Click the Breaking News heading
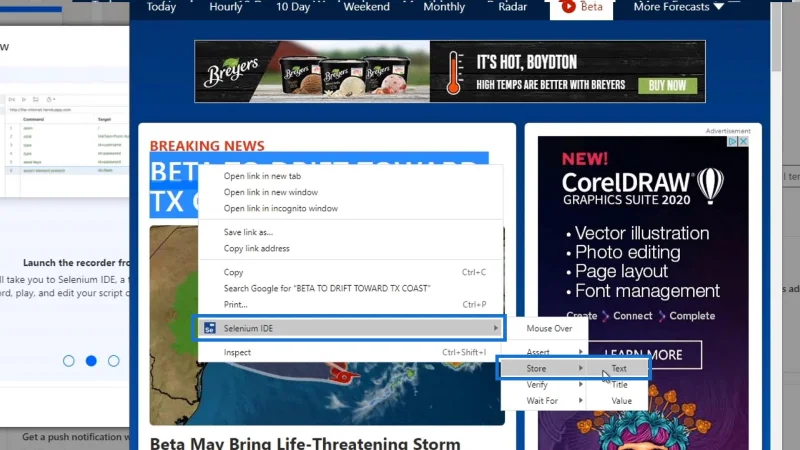The height and width of the screenshot is (450, 800). 207,145
